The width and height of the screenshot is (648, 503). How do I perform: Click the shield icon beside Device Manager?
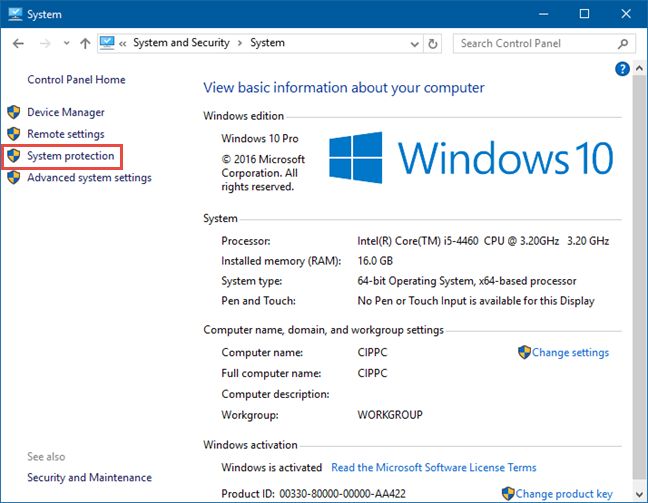14,113
